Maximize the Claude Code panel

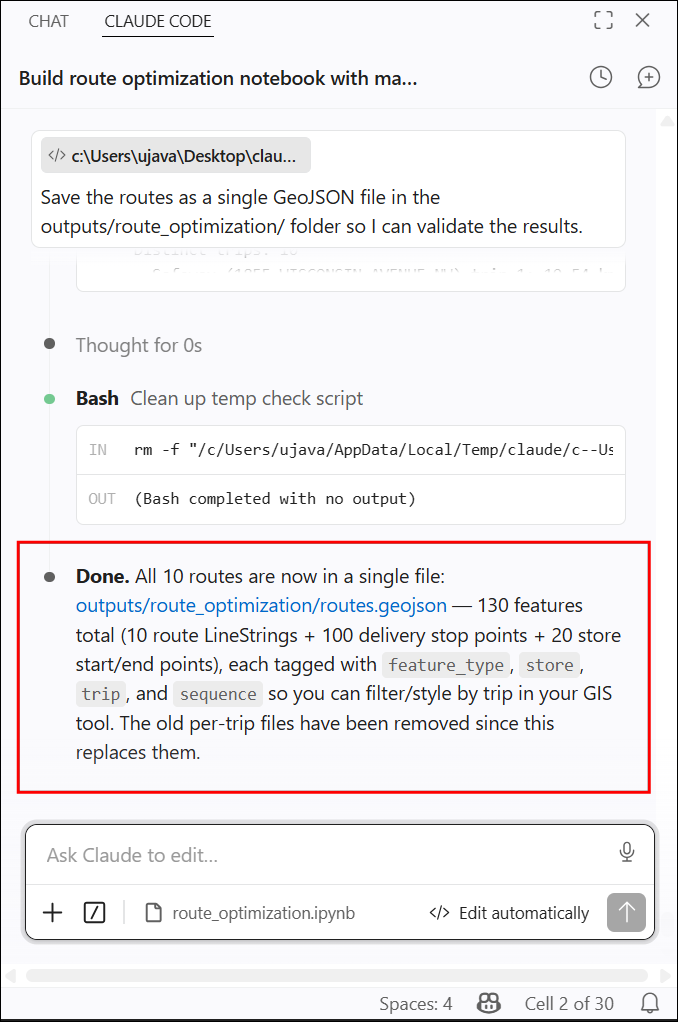click(604, 21)
